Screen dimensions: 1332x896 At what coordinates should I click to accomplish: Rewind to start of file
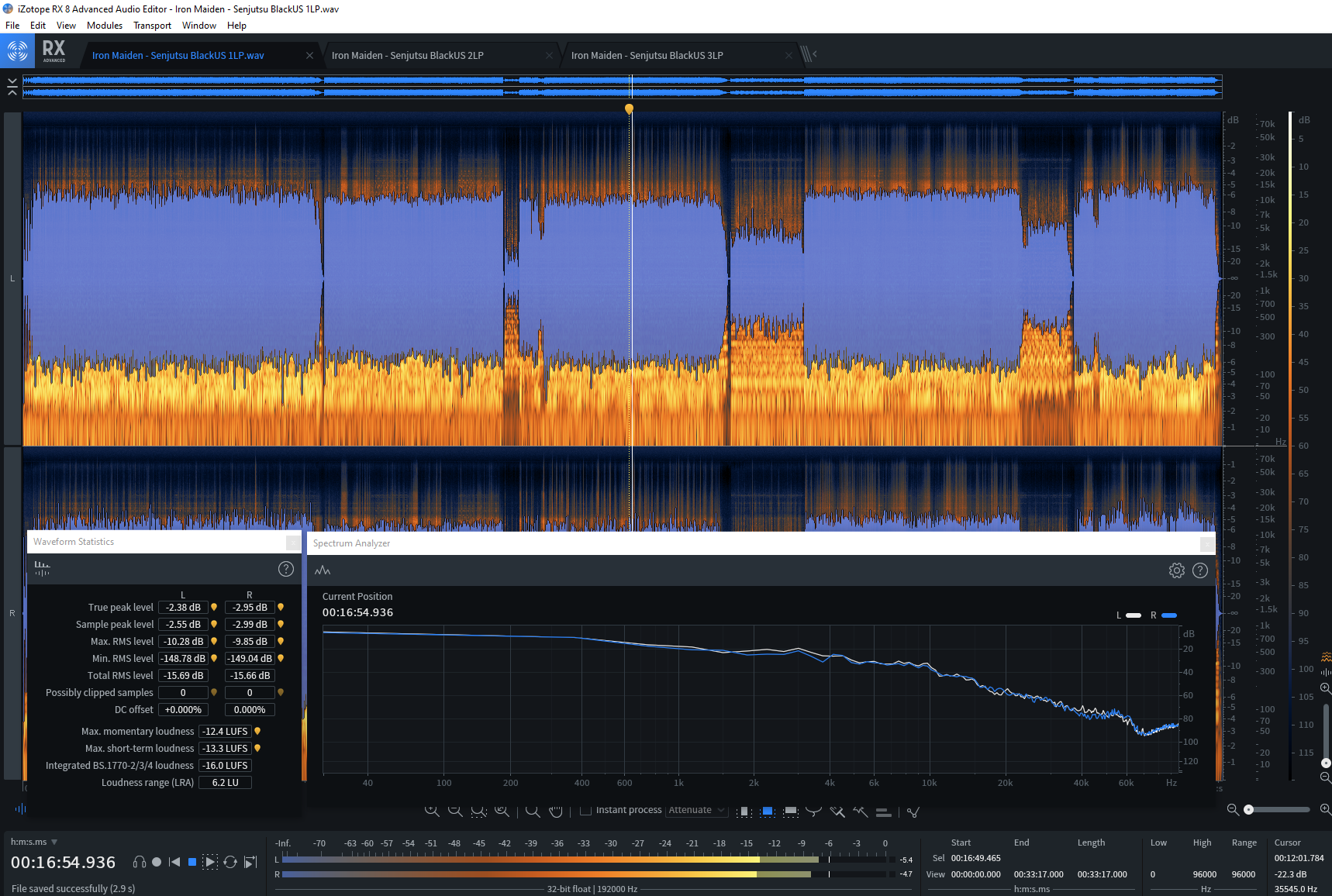(174, 862)
